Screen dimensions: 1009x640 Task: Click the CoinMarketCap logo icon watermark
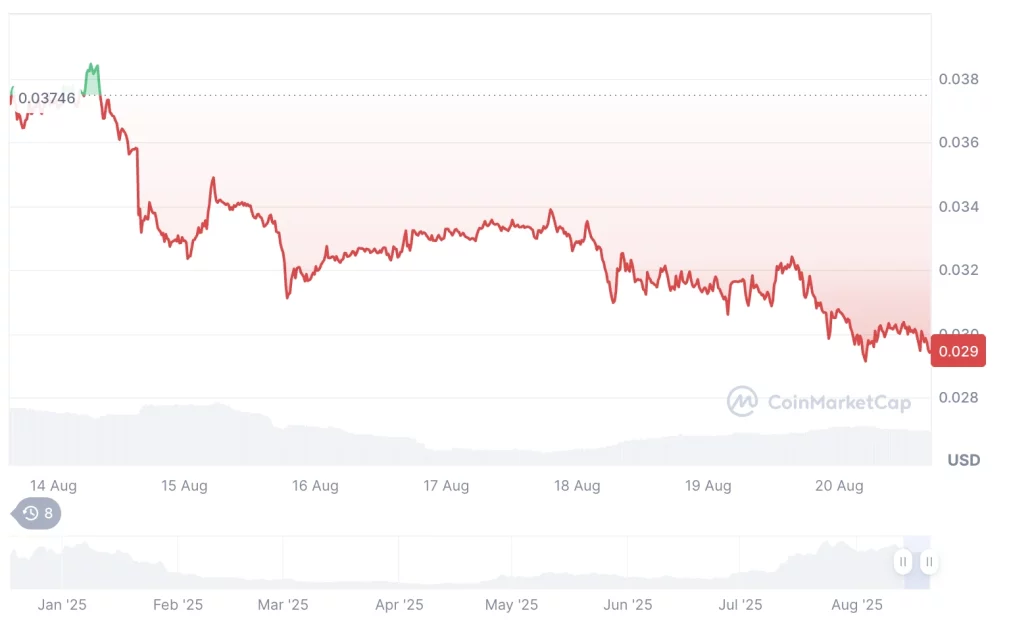point(742,402)
